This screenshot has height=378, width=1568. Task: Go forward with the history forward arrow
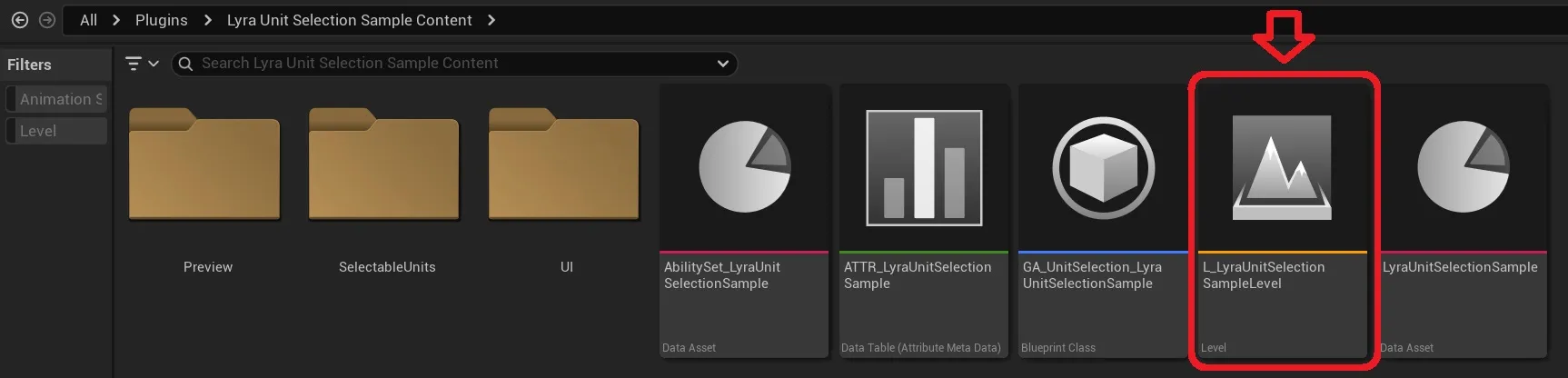tap(47, 20)
